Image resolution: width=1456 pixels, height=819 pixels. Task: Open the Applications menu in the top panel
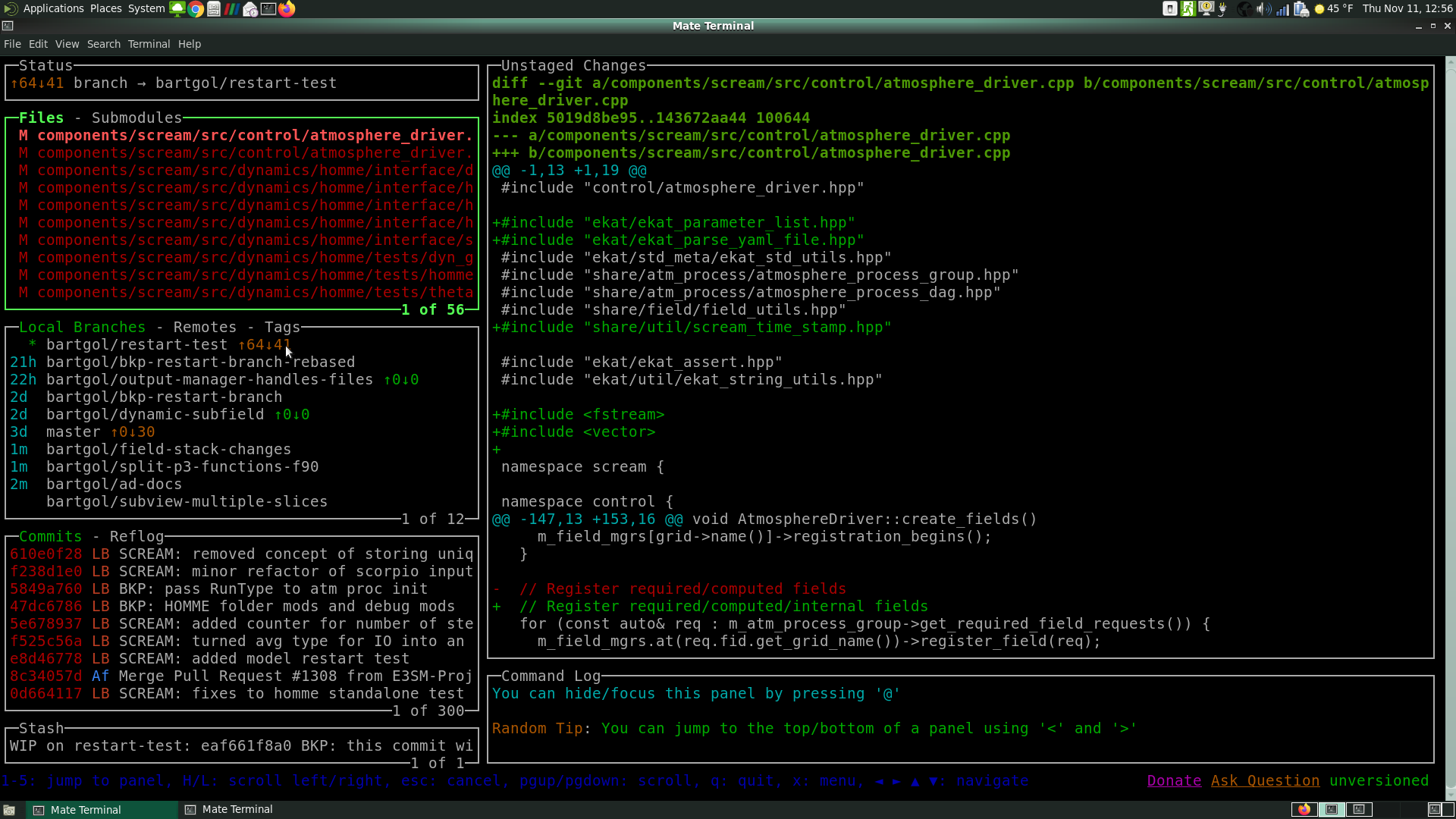[53, 9]
